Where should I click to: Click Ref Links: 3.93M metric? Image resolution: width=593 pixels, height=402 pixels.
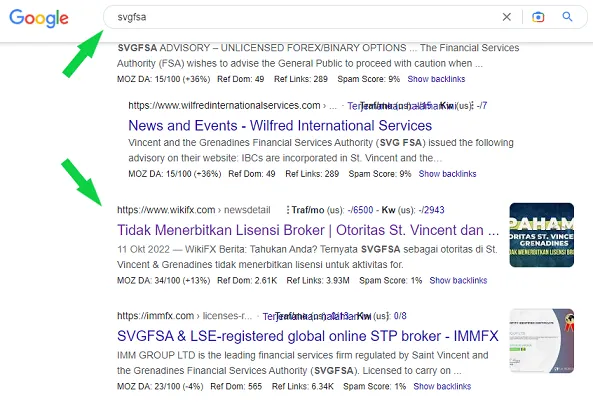pyautogui.click(x=318, y=281)
